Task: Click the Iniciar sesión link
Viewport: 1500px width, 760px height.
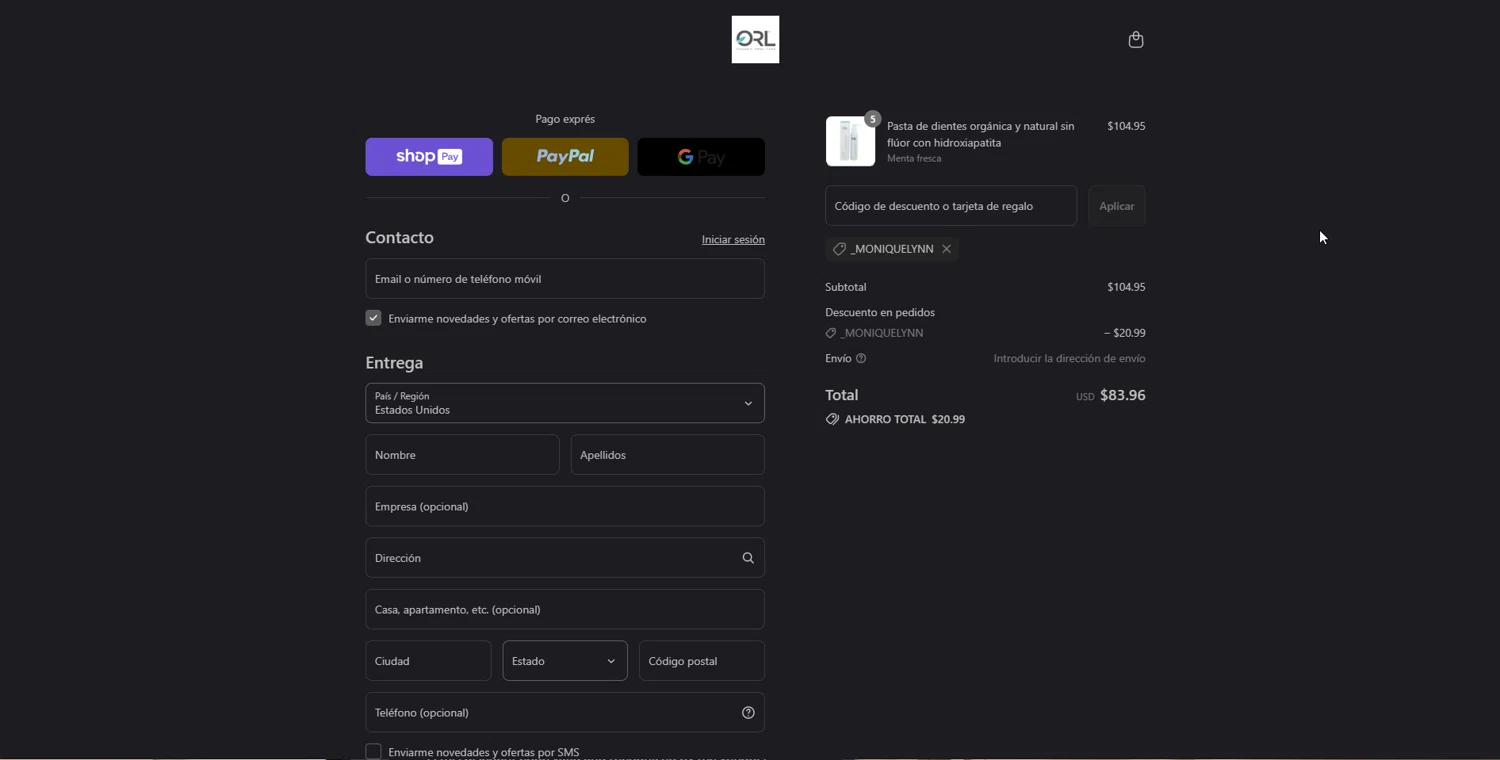Action: point(733,240)
